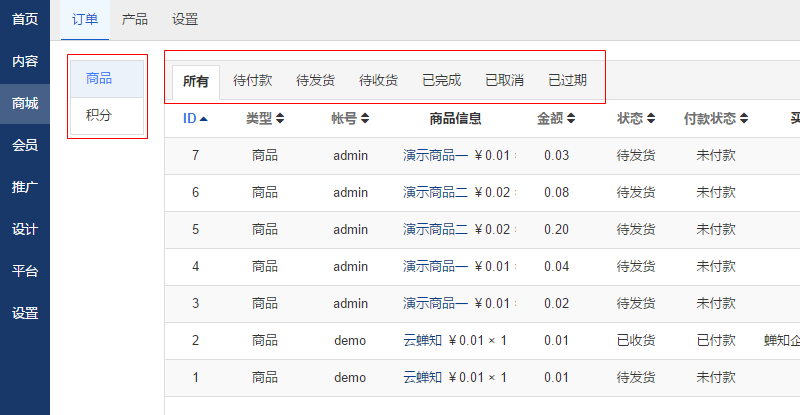The height and width of the screenshot is (415, 800).
Task: Open 会员 section in sidebar
Action: 25,145
